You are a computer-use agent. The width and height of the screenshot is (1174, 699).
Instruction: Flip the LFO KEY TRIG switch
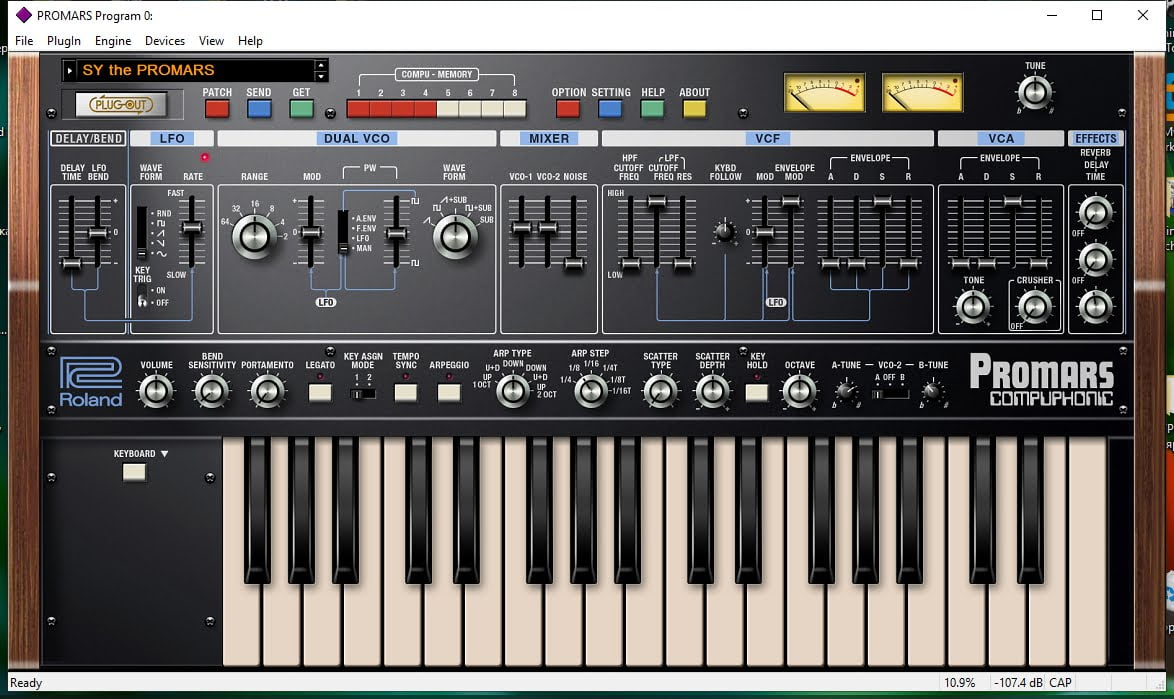tap(142, 296)
